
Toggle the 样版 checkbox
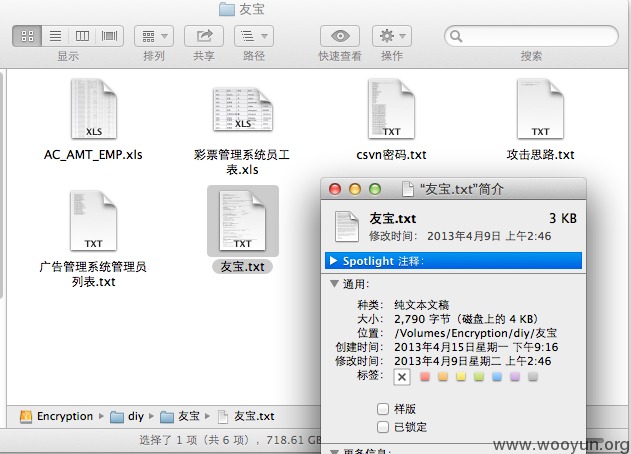(383, 409)
